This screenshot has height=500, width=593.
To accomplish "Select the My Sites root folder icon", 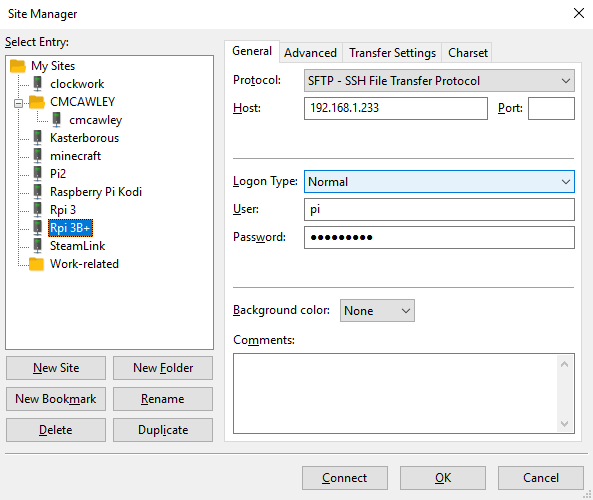I will coord(18,66).
